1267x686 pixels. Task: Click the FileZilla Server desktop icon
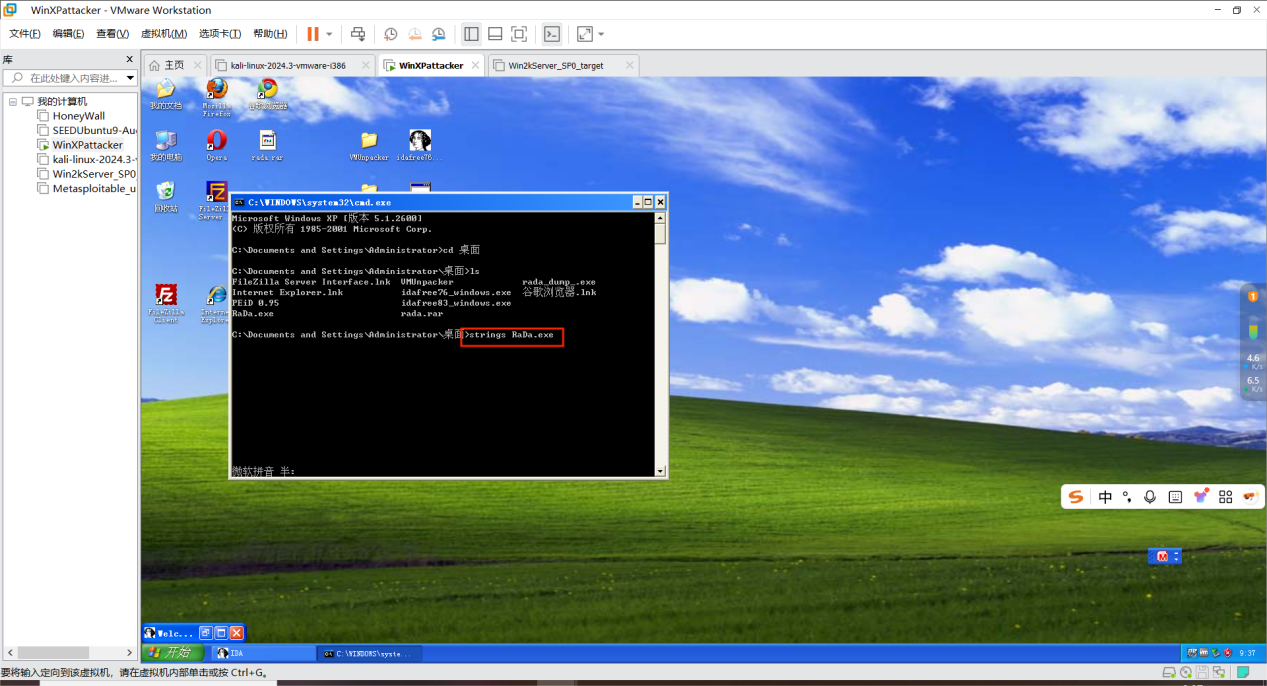(215, 200)
